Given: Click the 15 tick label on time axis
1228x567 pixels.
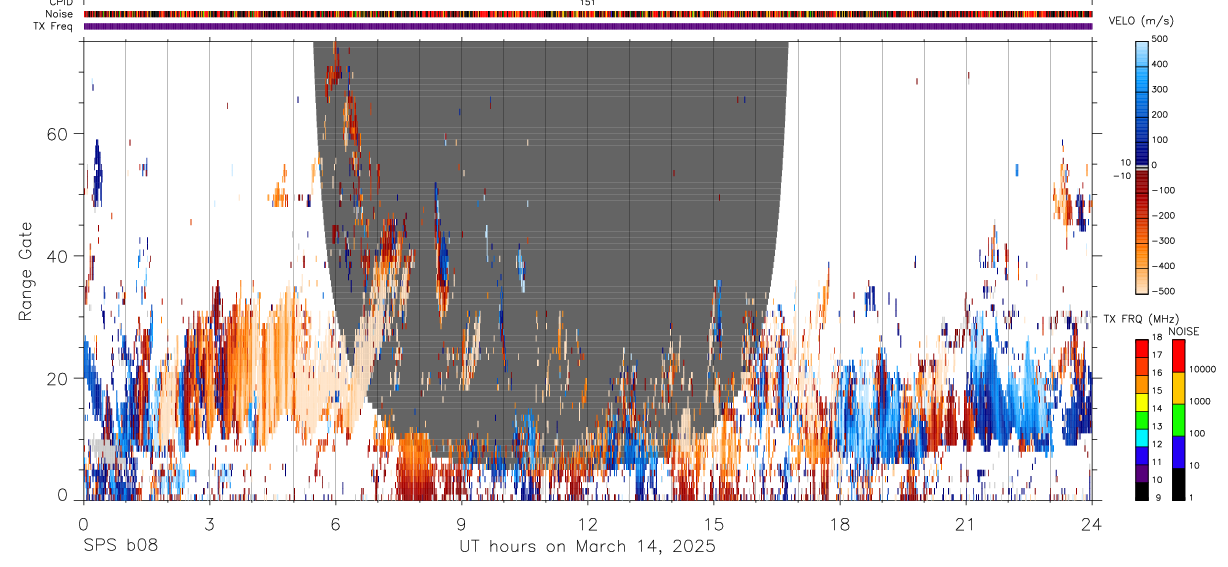Looking at the screenshot, I should pyautogui.click(x=713, y=523).
